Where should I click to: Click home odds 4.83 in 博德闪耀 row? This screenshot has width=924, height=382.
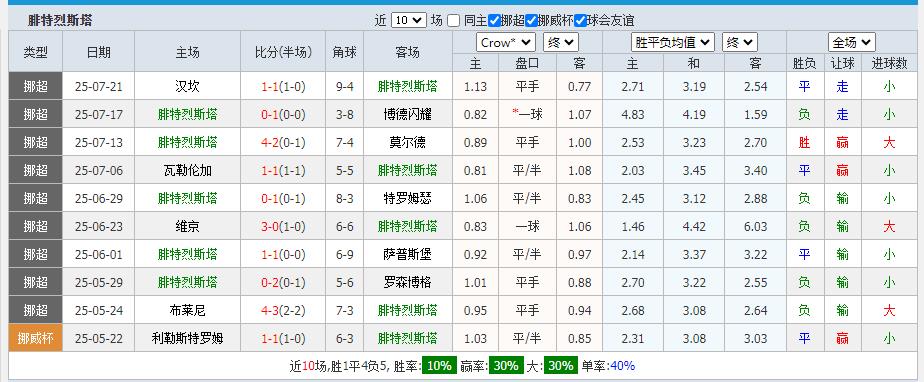click(633, 114)
